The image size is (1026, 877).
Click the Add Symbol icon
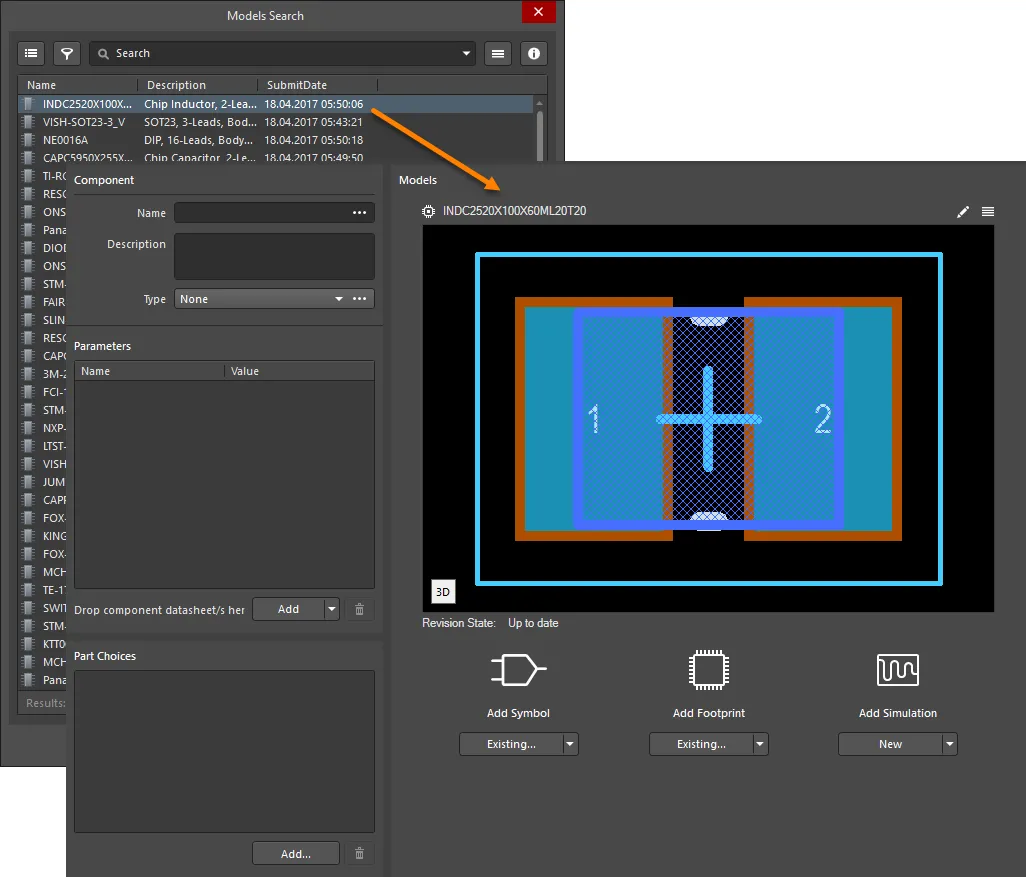point(518,670)
